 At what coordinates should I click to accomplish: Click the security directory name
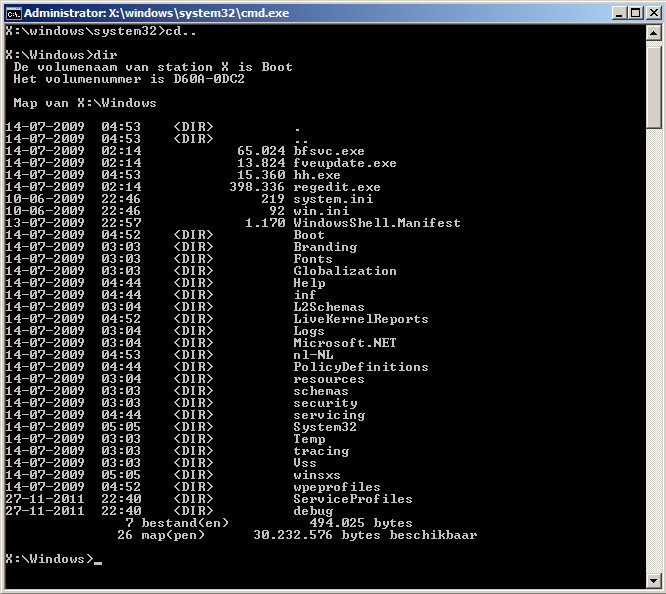(325, 403)
